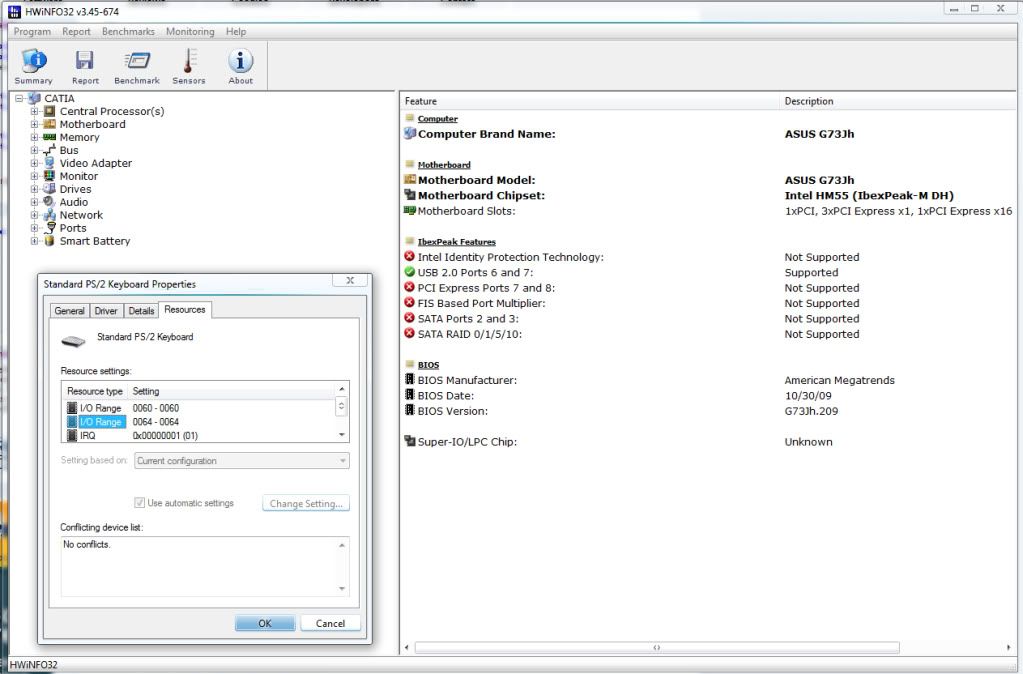The width and height of the screenshot is (1023, 674).
Task: Click red X icon for SATA RAID 0/1/5/10
Action: (410, 333)
